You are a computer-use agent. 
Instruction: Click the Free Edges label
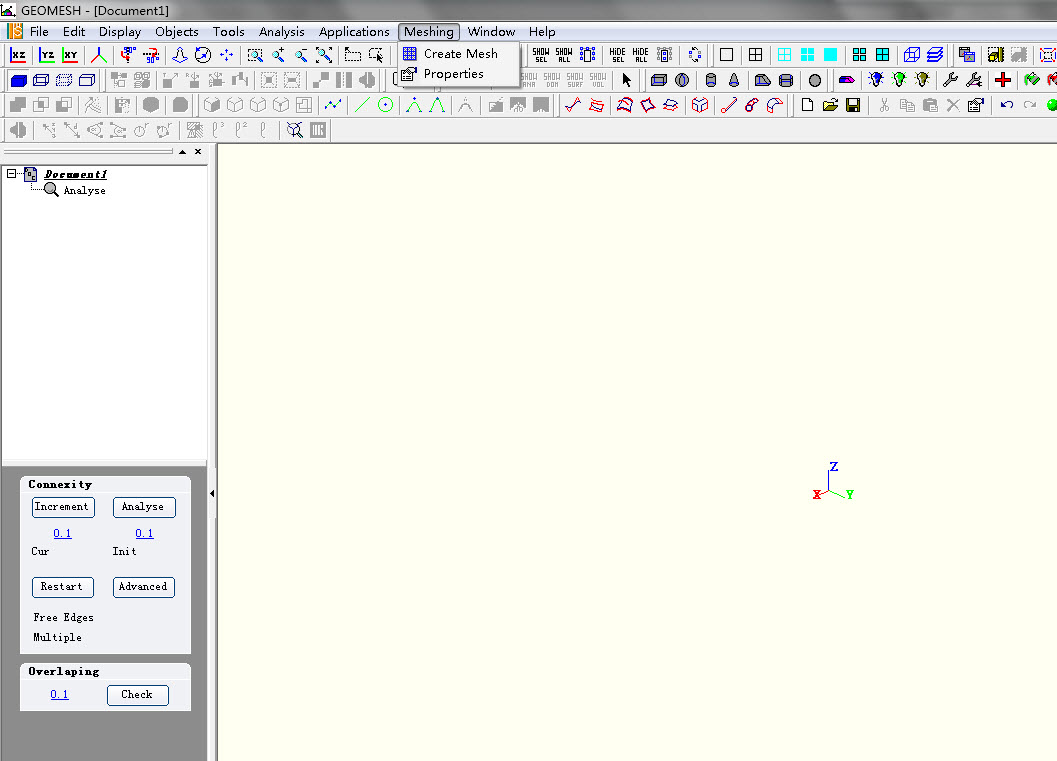click(63, 617)
